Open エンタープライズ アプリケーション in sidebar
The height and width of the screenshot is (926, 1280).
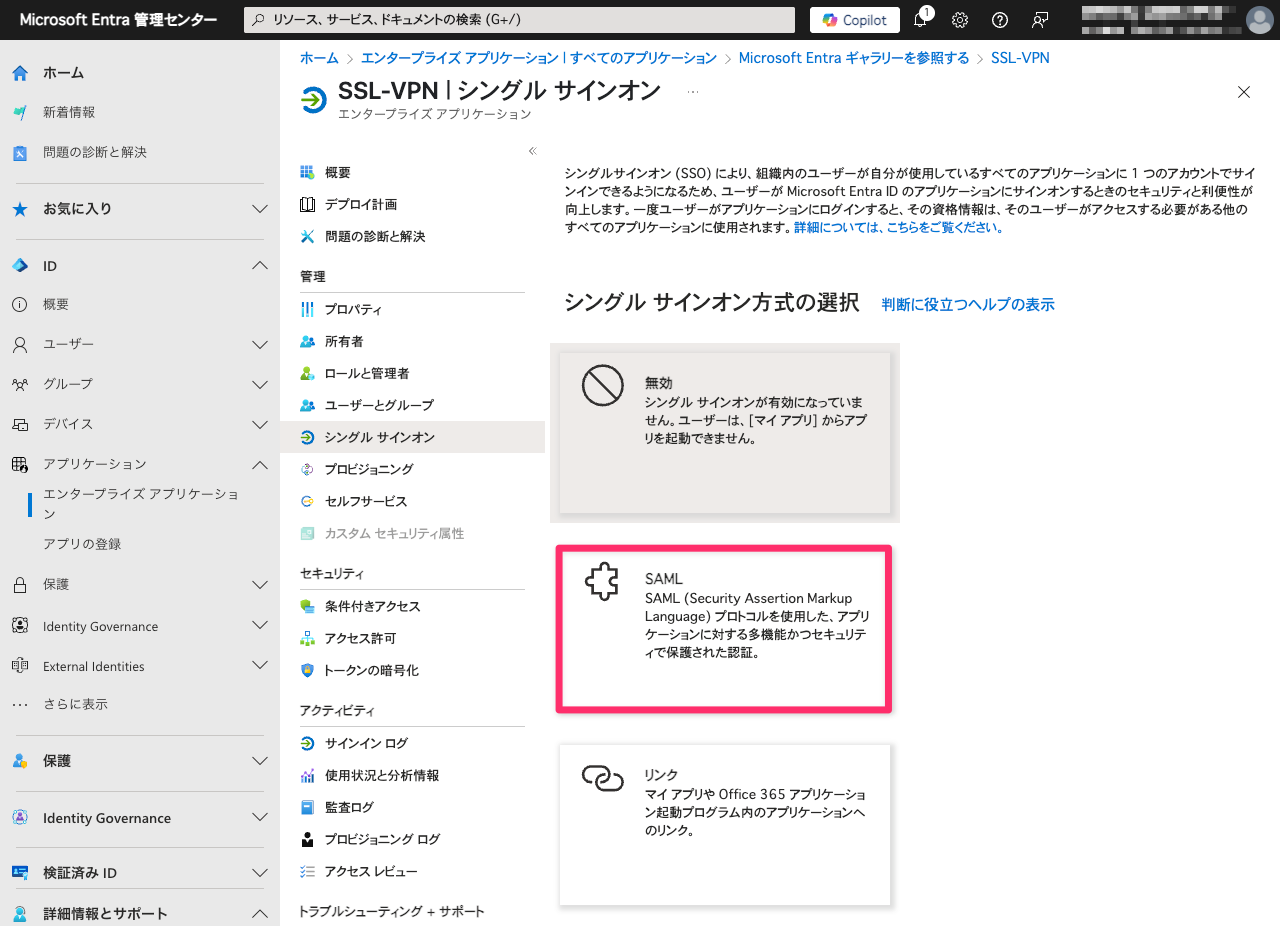(141, 504)
